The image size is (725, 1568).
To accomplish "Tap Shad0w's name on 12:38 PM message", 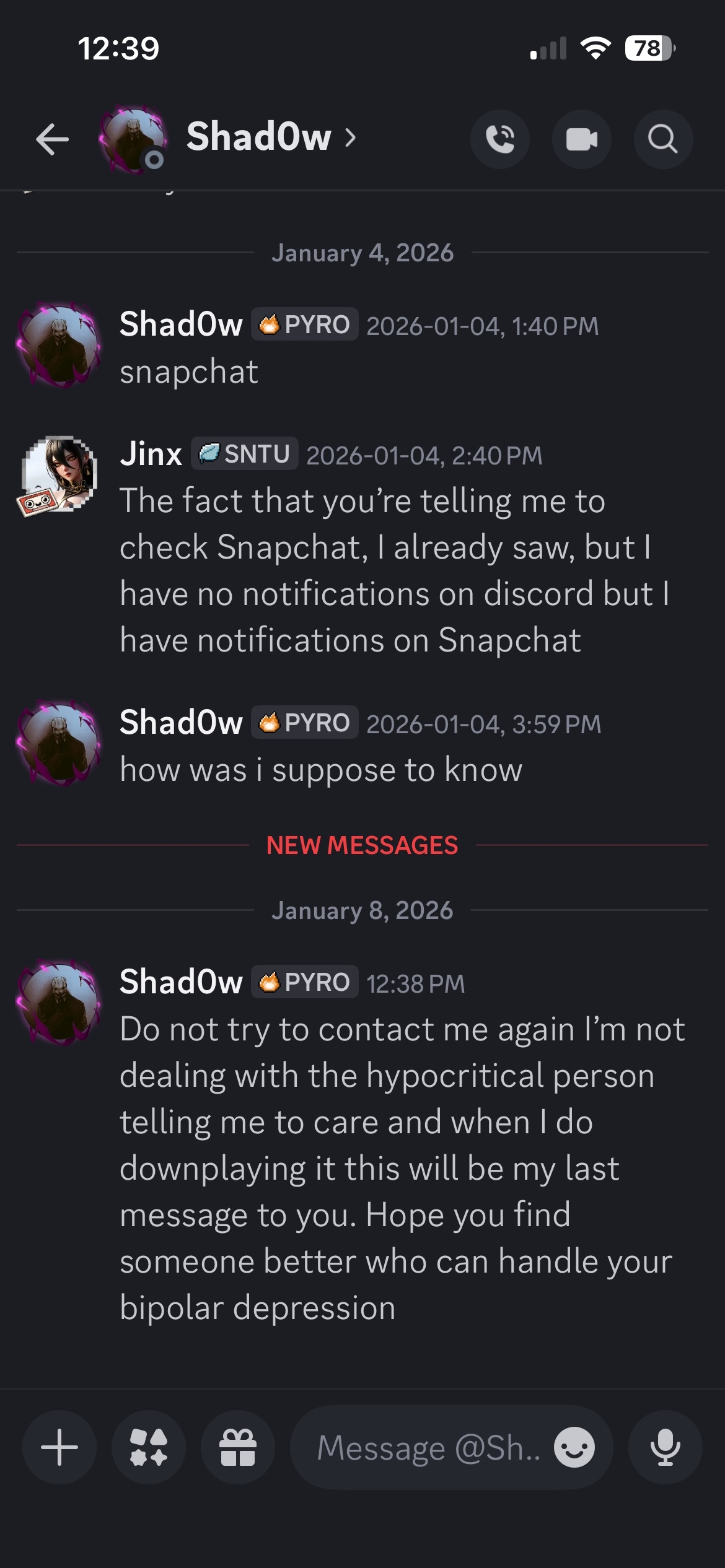I will pyautogui.click(x=181, y=982).
